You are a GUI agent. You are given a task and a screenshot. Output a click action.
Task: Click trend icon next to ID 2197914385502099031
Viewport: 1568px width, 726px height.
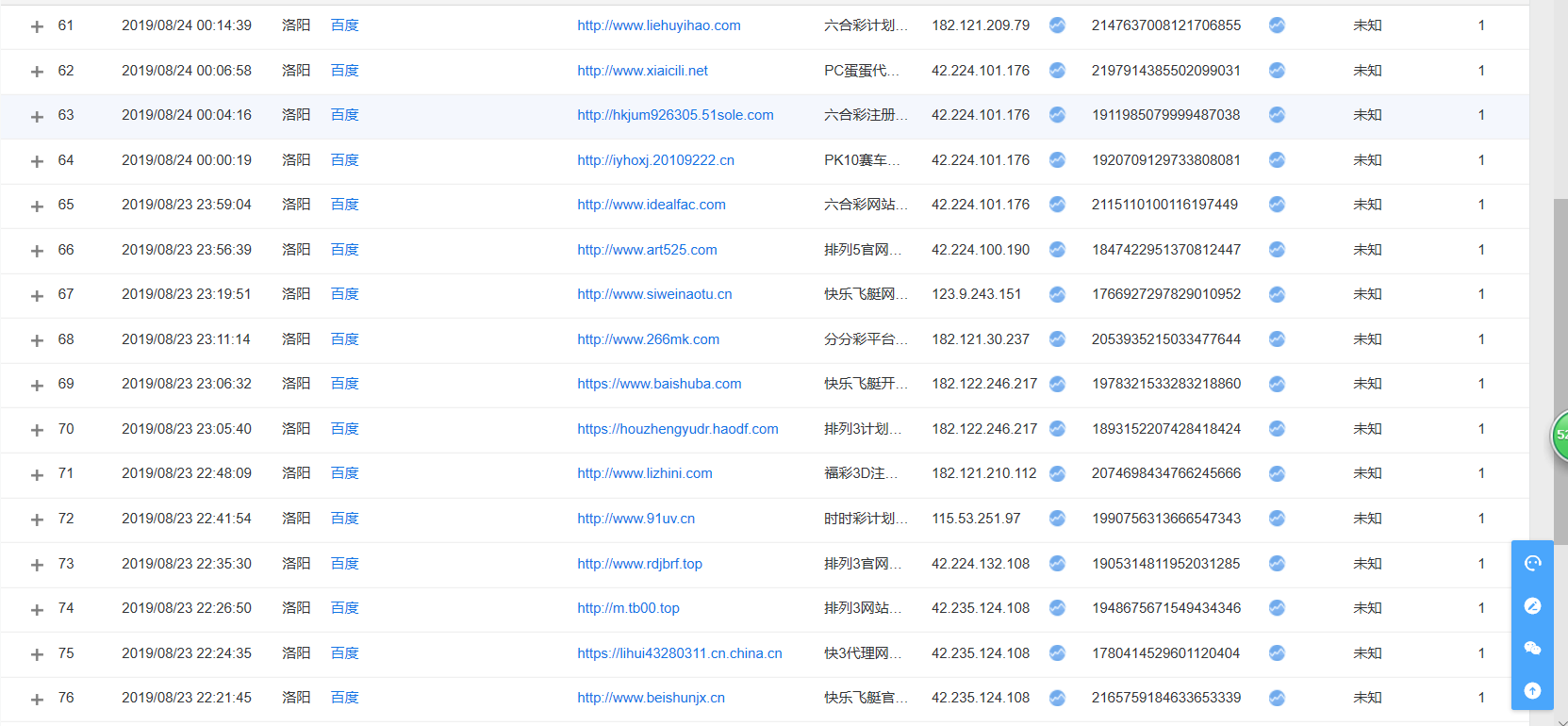1277,71
